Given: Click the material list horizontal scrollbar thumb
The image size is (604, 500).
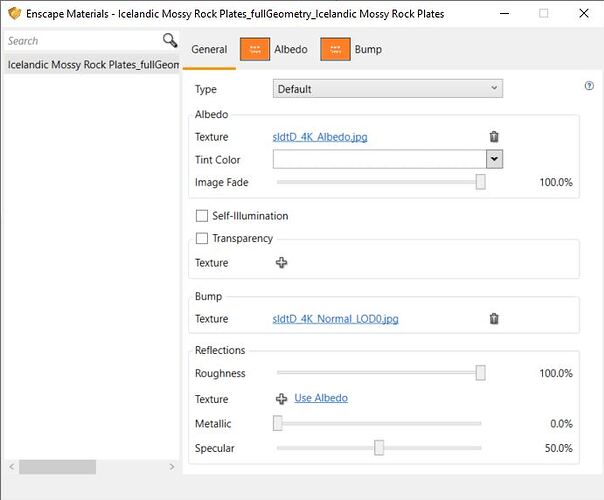Looking at the screenshot, I should [x=57, y=467].
